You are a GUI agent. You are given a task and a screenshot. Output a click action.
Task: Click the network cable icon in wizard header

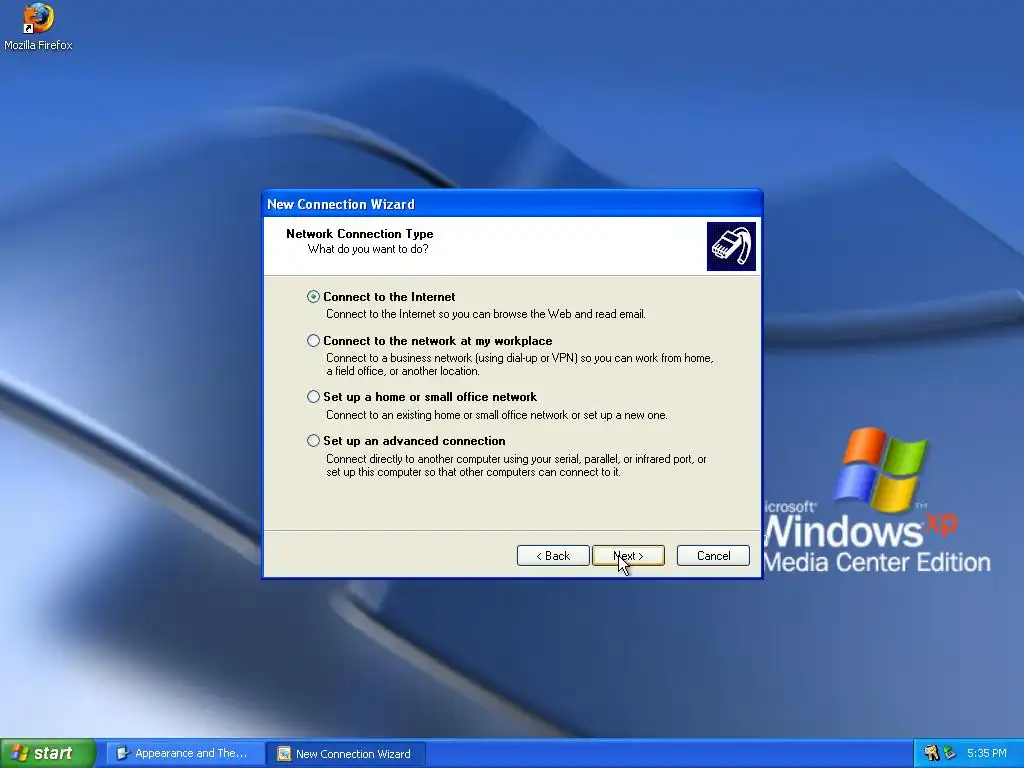[x=731, y=246]
